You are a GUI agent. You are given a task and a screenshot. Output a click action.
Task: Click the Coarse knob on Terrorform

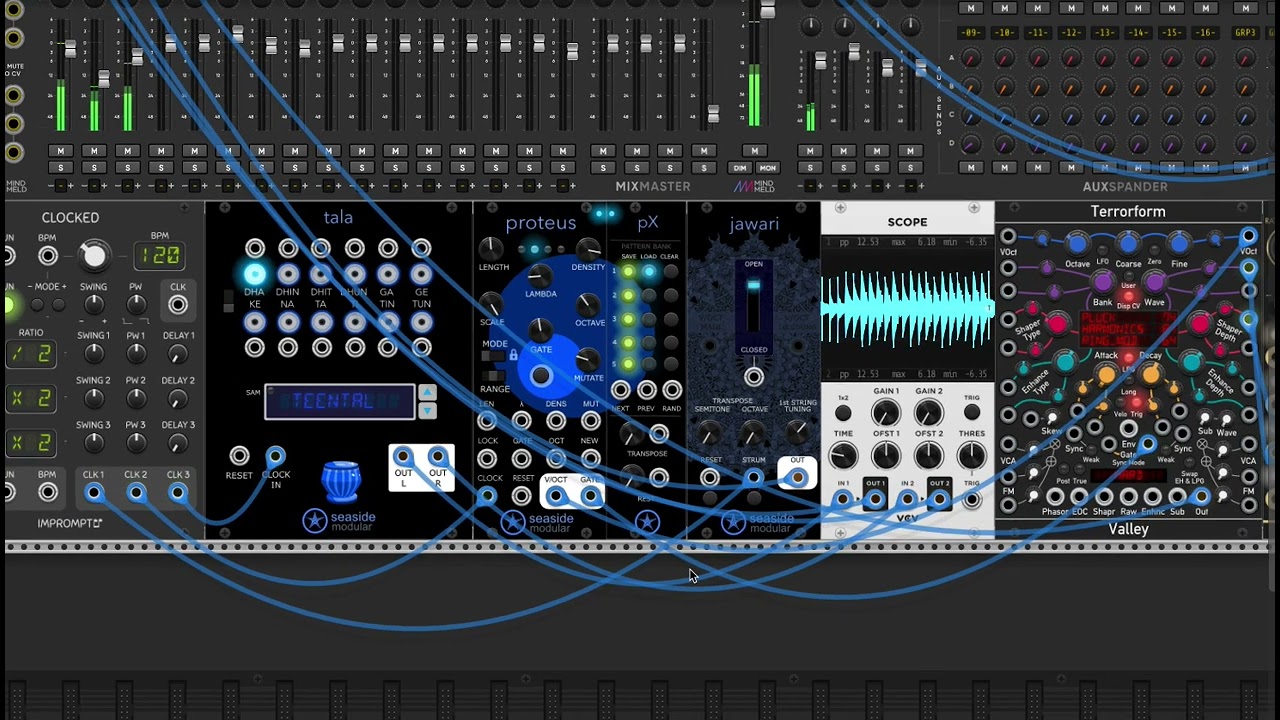click(1128, 244)
